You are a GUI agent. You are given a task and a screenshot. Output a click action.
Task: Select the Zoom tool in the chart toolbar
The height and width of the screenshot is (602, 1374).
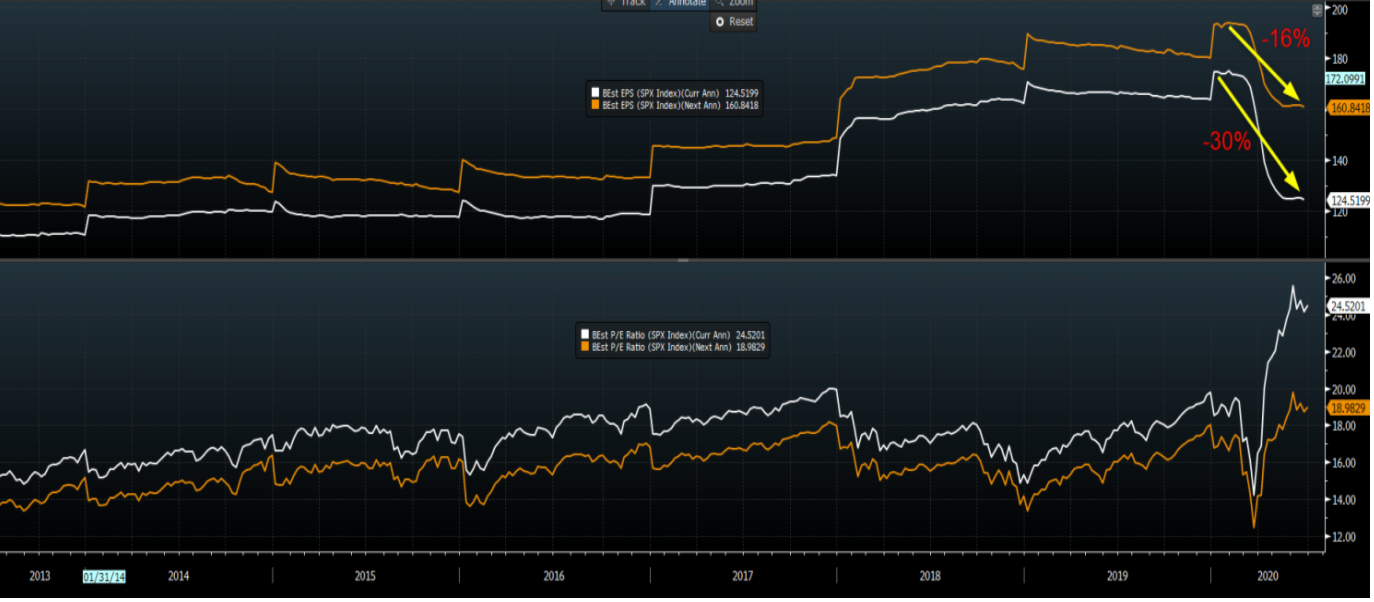point(733,3)
